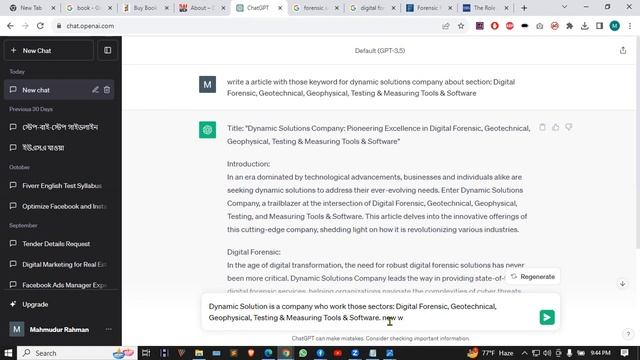Image resolution: width=640 pixels, height=360 pixels.
Task: Switch to the 'digital for' Google tab
Action: tap(372, 8)
